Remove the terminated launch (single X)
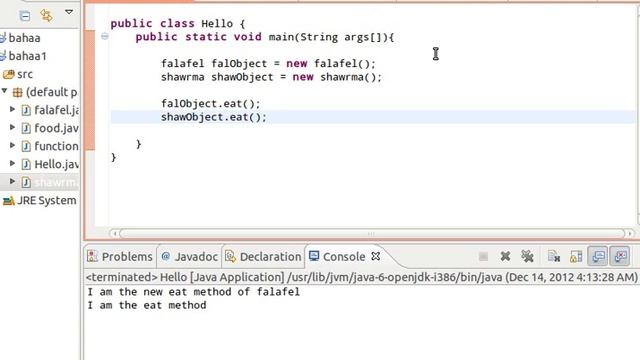Viewport: 640px width, 360px height. (x=505, y=256)
